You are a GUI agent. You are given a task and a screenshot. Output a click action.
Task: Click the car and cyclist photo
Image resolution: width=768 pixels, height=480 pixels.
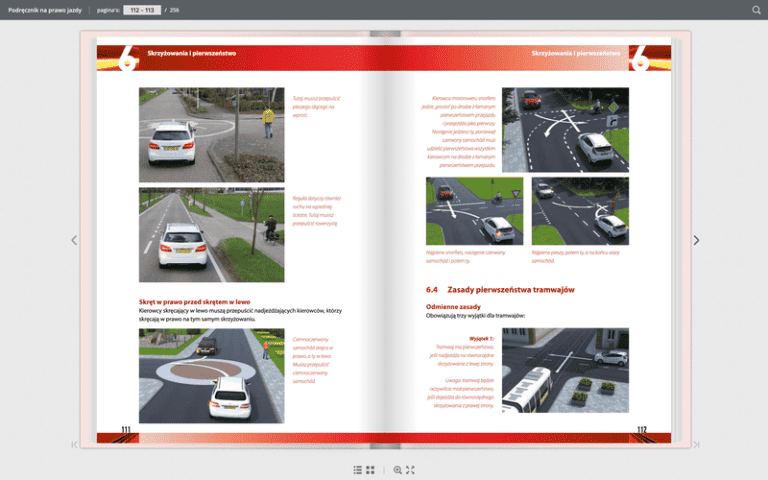[x=211, y=235]
